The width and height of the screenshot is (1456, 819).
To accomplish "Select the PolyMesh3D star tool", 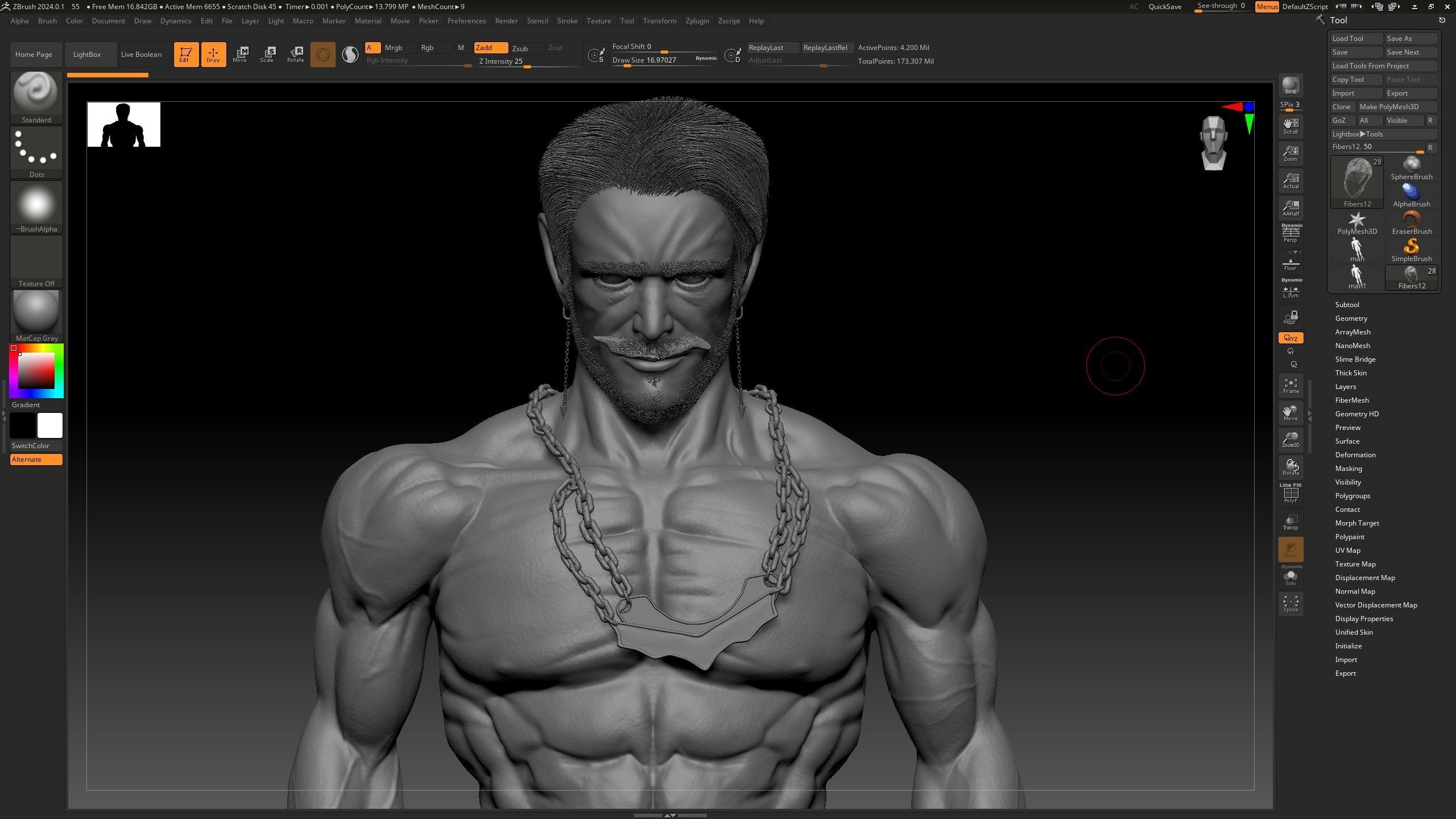I will coord(1357,224).
